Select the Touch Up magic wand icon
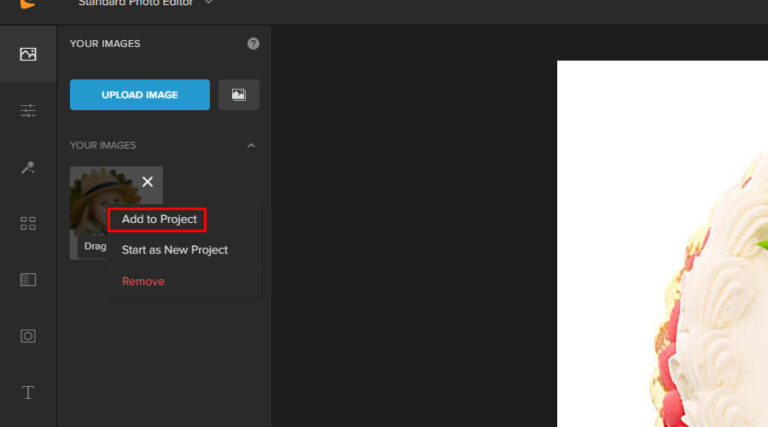The image size is (768, 427). 28,167
